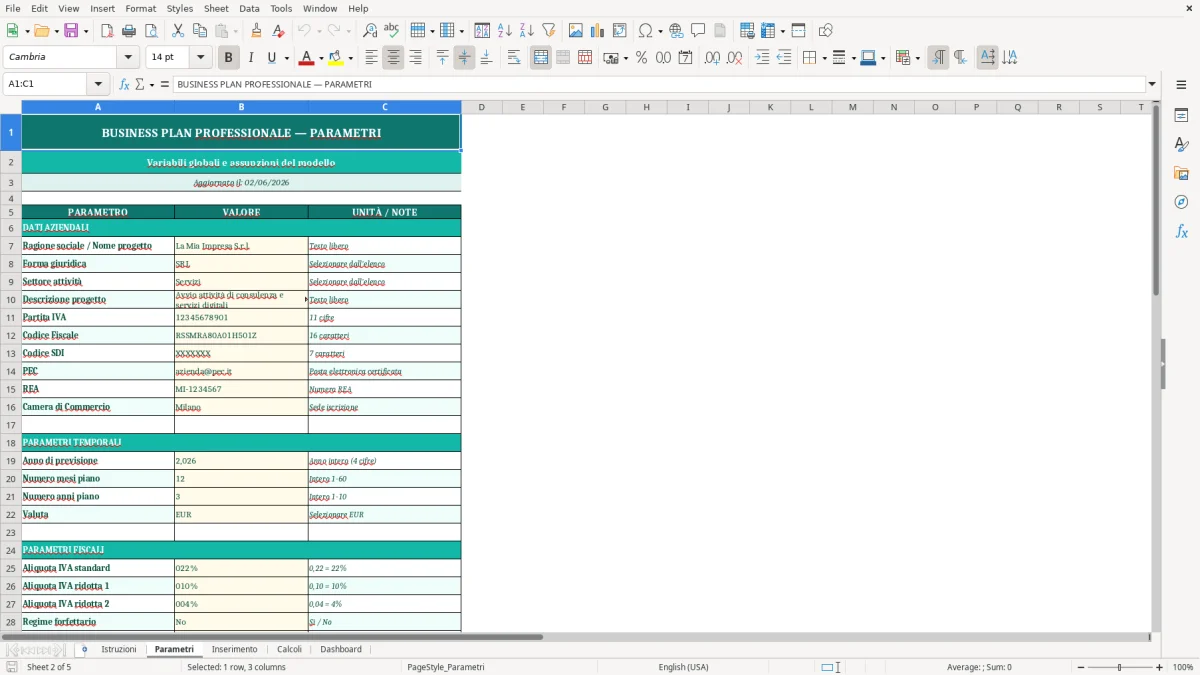Click the Save document icon
Screen dimensions: 1200x675
(71, 31)
